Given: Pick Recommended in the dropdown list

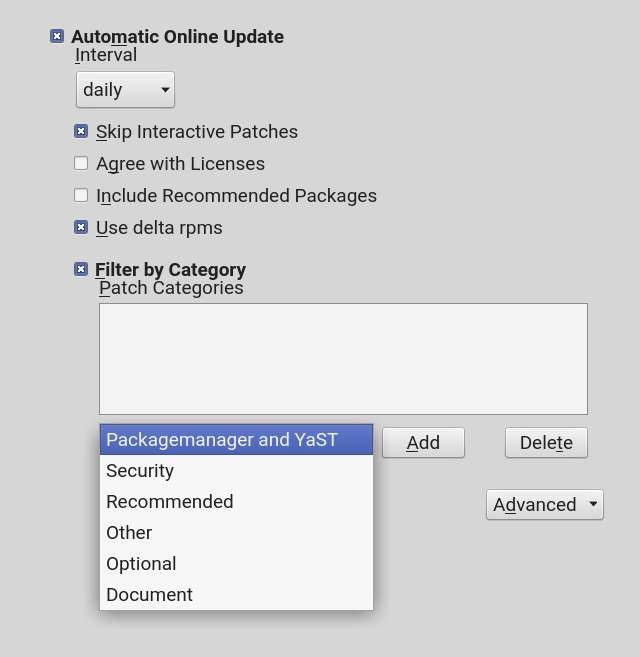Looking at the screenshot, I should [x=170, y=502].
